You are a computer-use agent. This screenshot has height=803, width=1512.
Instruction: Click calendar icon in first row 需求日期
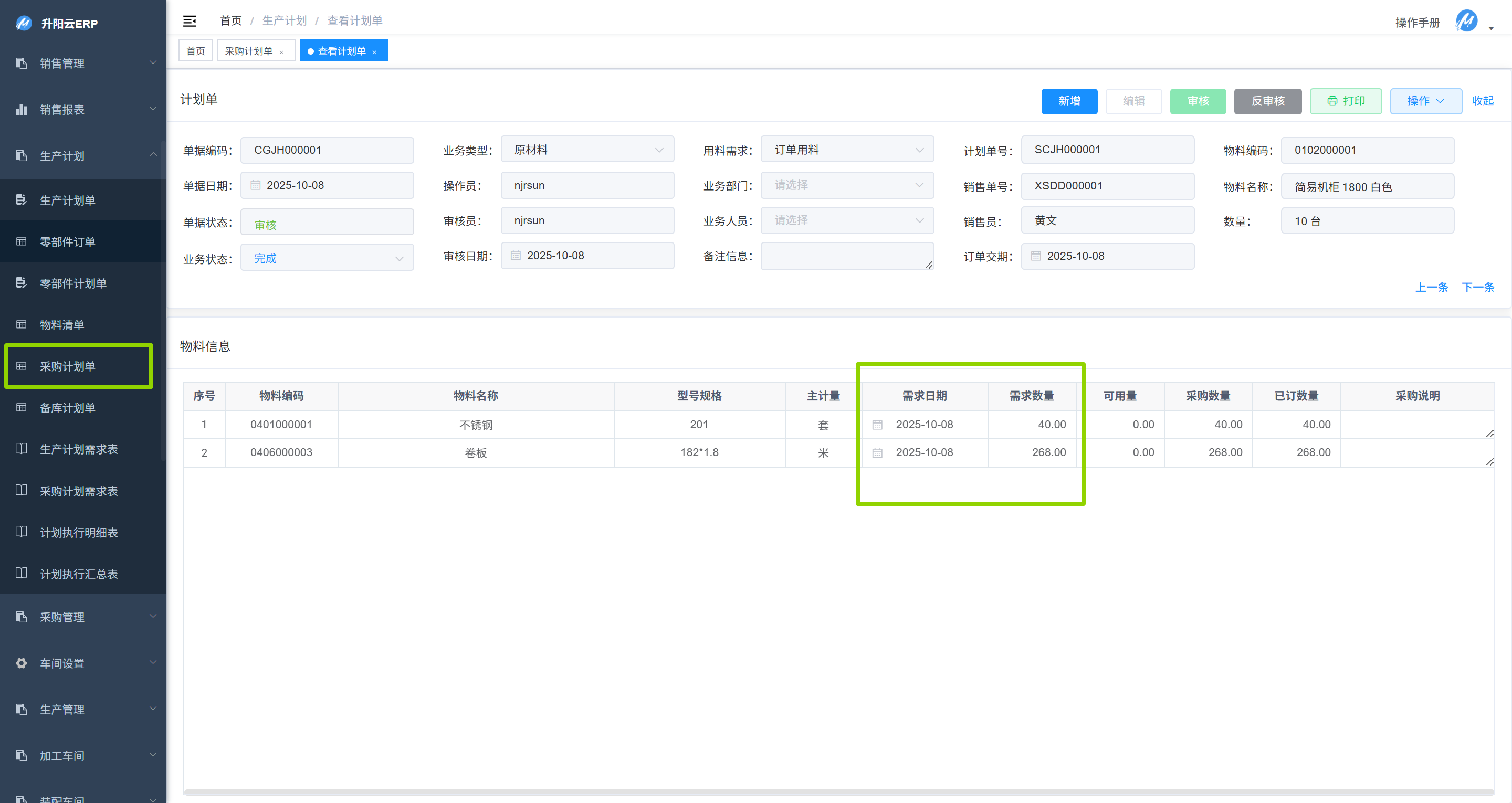(x=877, y=425)
